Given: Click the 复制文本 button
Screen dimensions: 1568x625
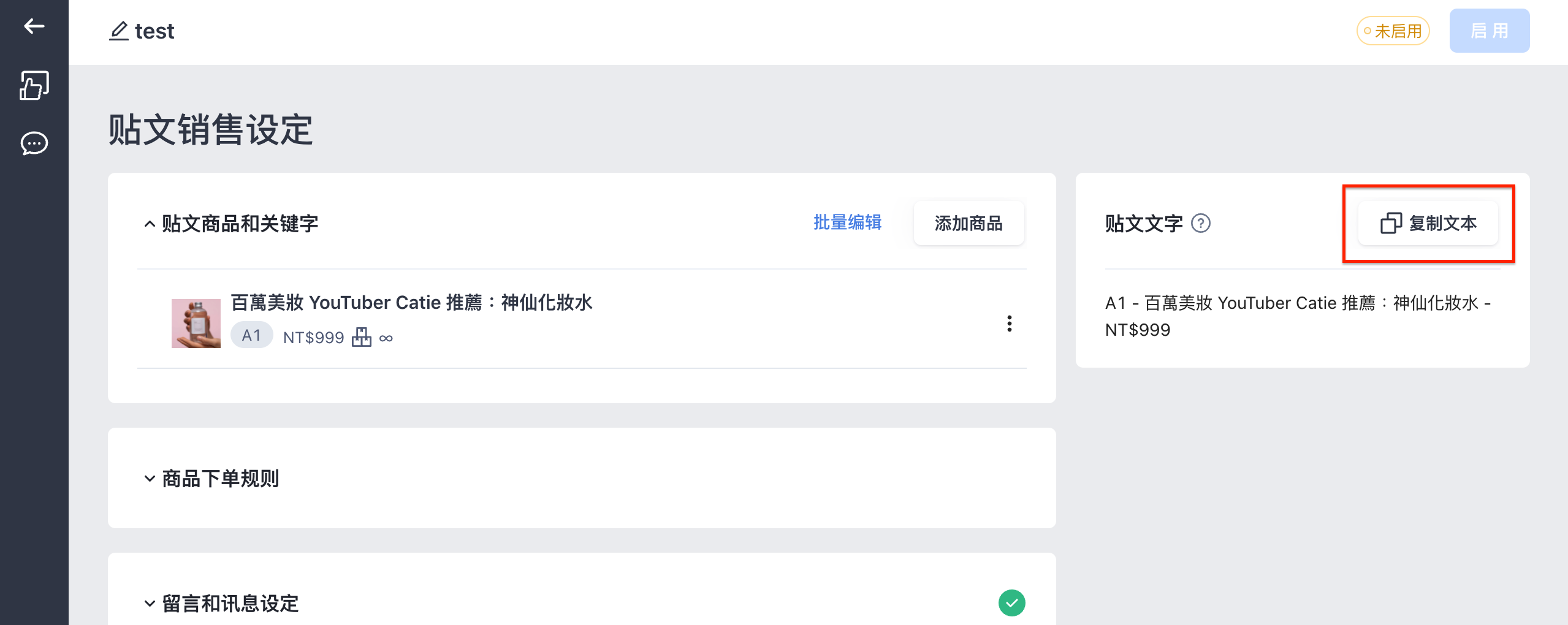Looking at the screenshot, I should [x=1428, y=223].
